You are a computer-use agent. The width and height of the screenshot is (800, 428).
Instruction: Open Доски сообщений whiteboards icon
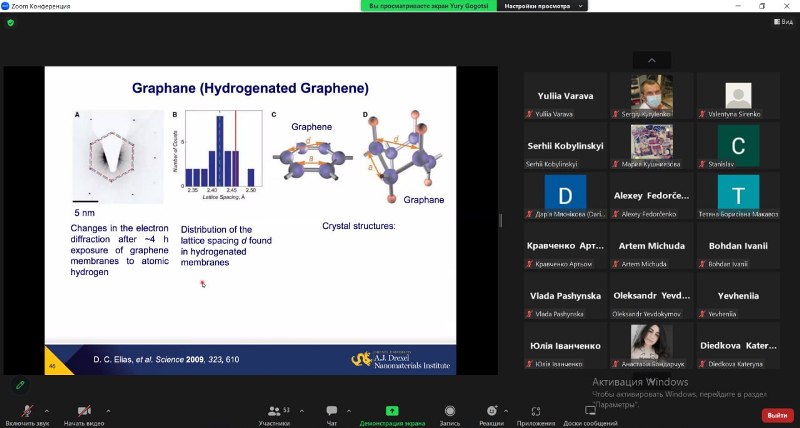point(590,411)
